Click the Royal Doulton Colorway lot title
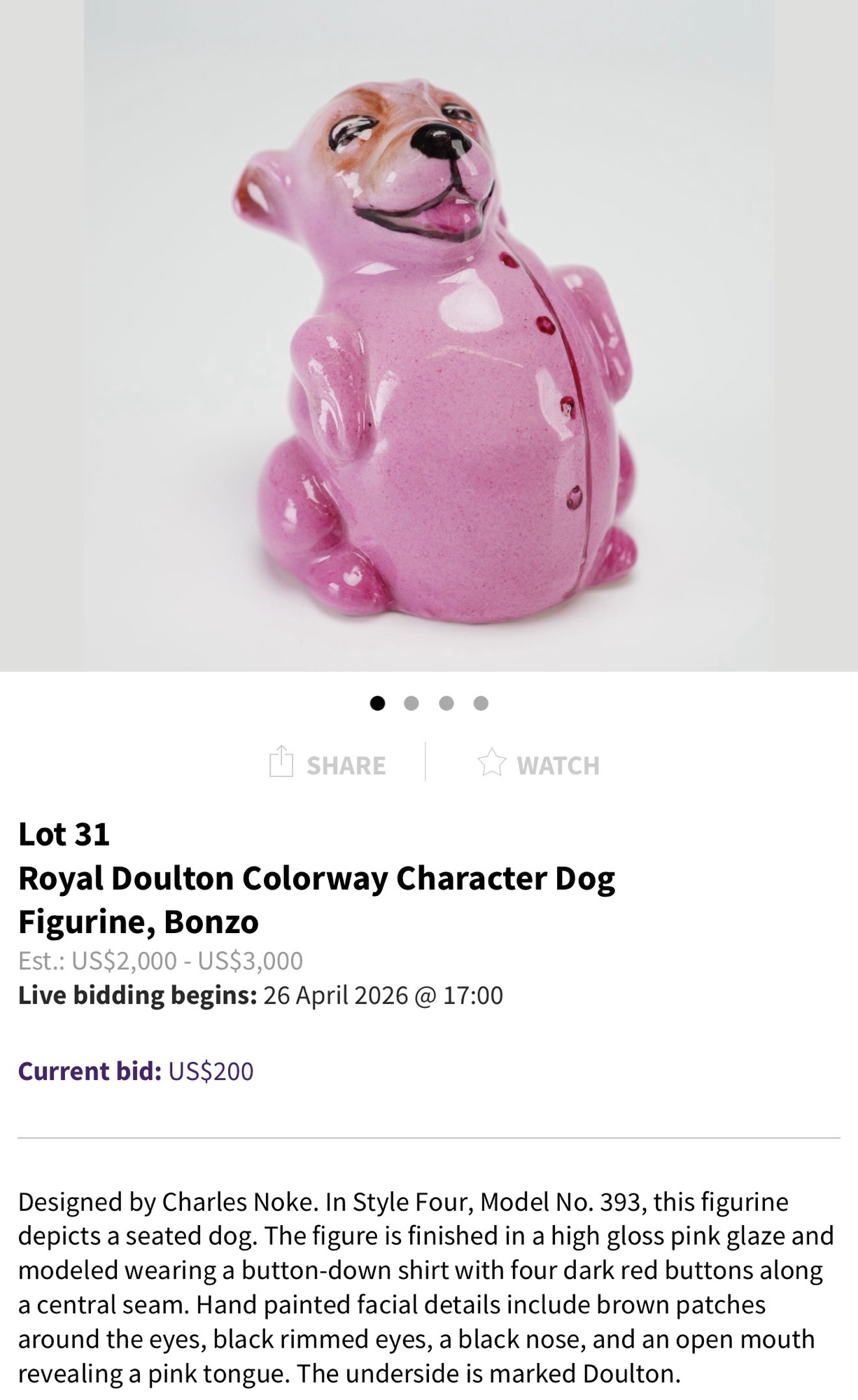 pos(316,899)
